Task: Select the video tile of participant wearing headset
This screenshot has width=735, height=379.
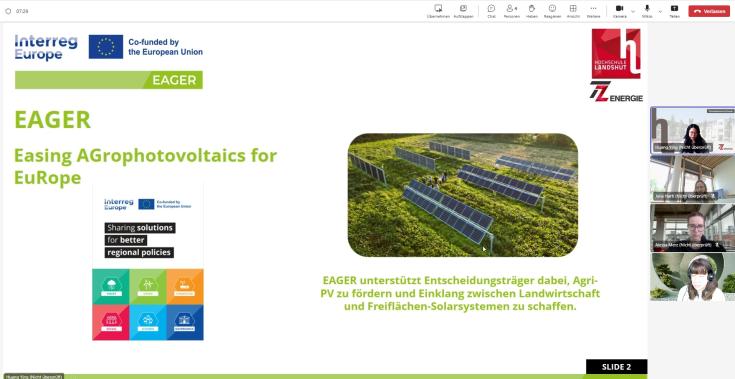Action: click(x=692, y=276)
